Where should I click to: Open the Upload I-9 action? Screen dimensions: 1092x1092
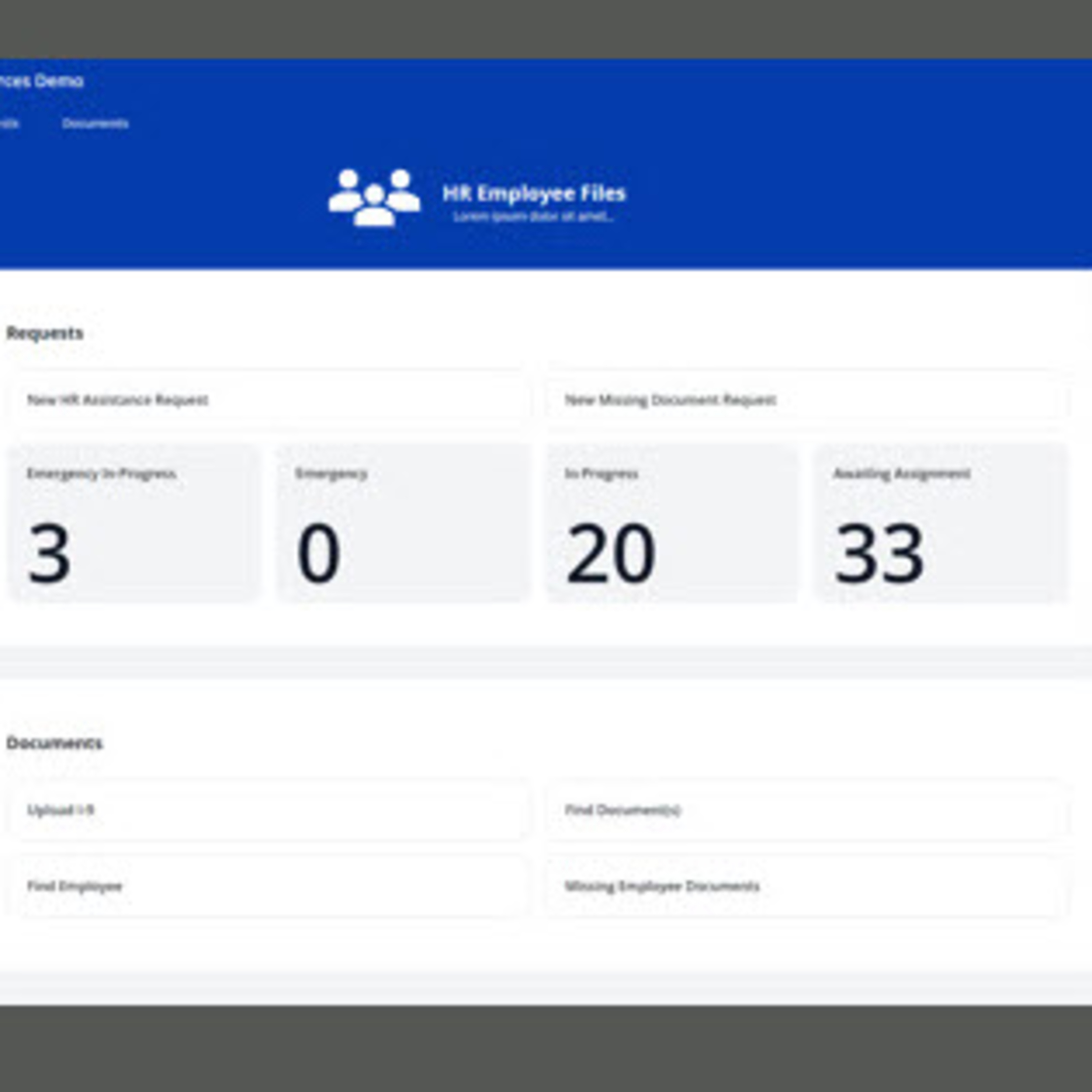[61, 809]
